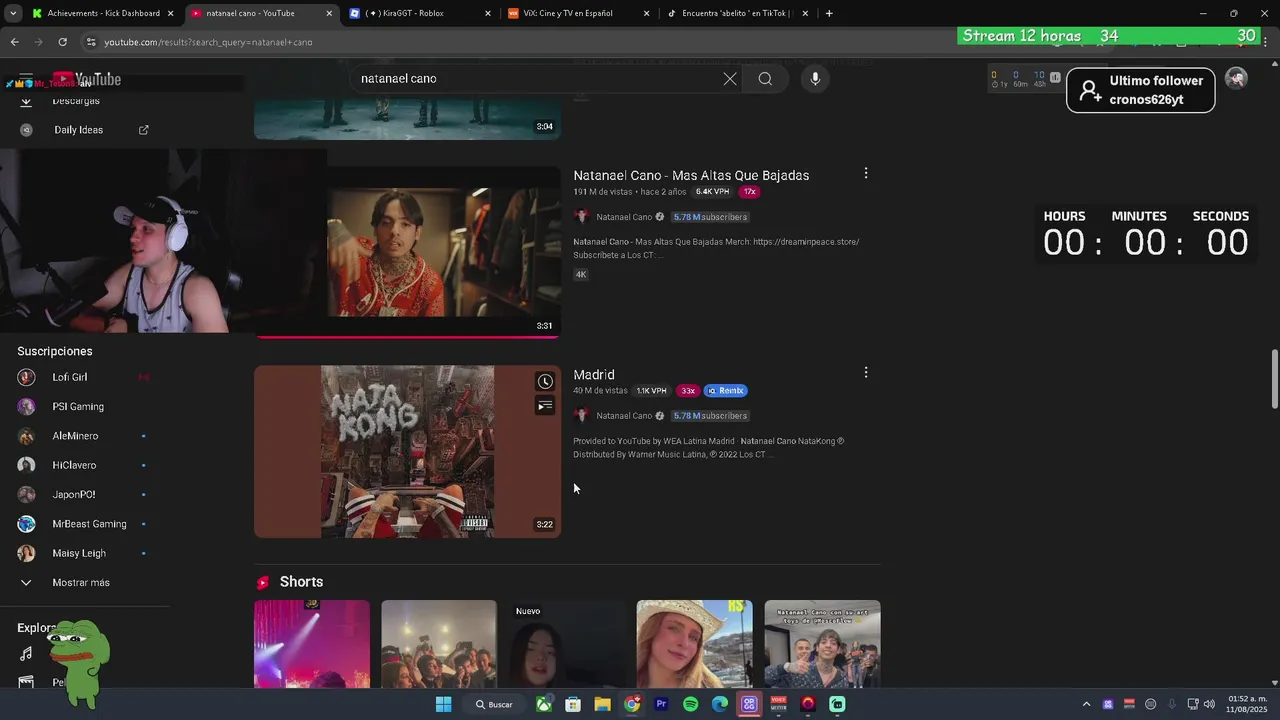This screenshot has height=720, width=1280.
Task: Open the JaponPO! subscription
Action: (74, 494)
